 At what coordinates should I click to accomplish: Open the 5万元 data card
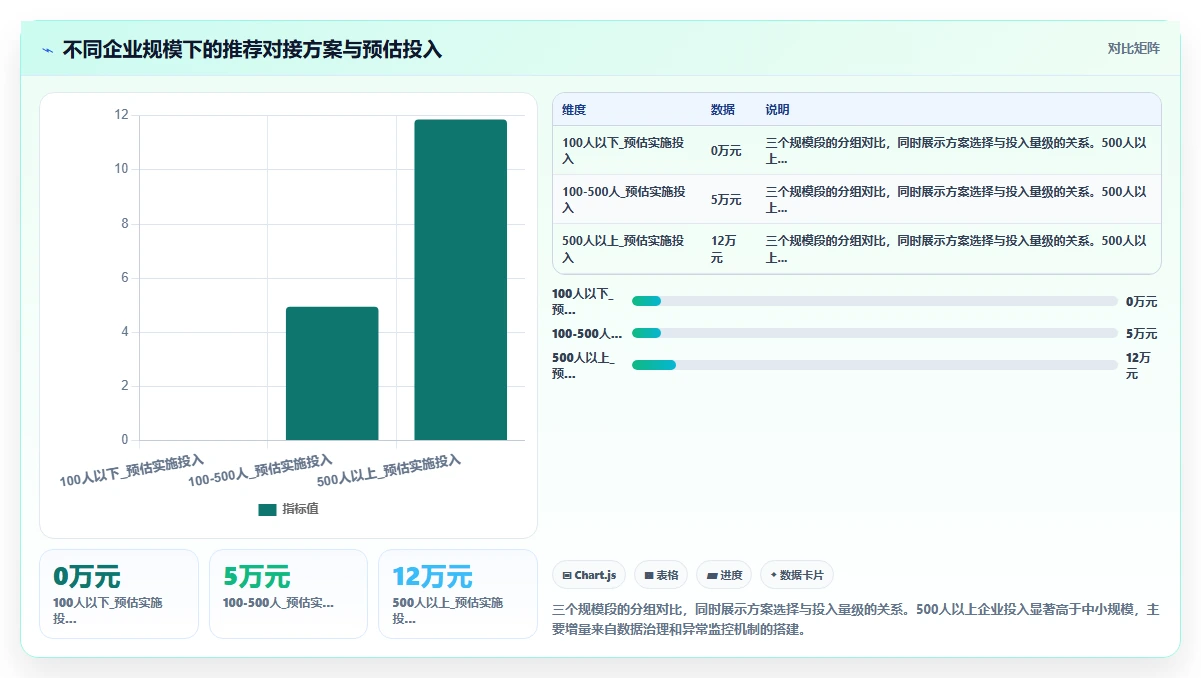[289, 593]
